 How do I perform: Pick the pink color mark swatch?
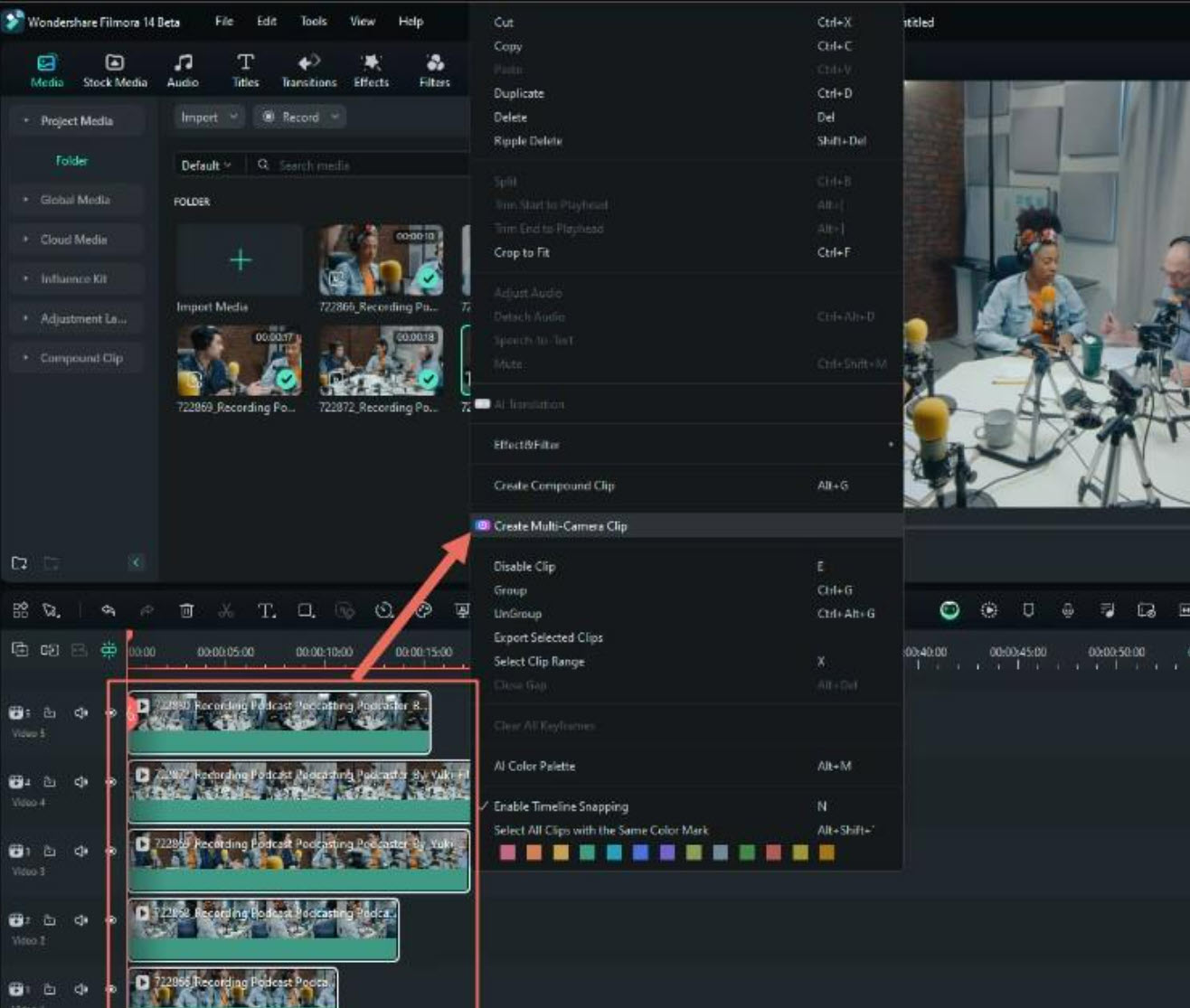pos(507,853)
